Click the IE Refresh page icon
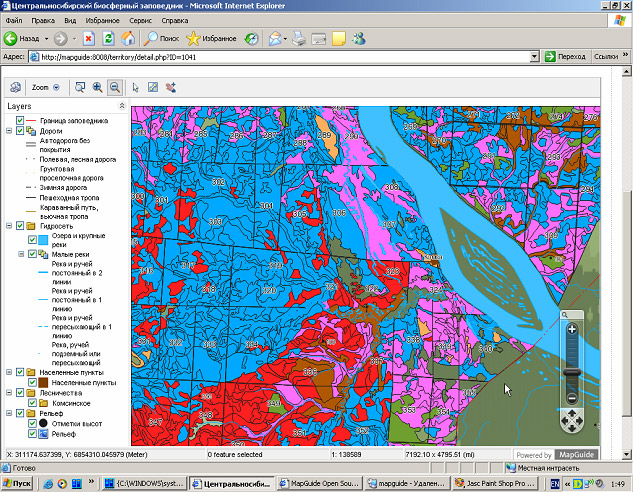The height and width of the screenshot is (492, 633). point(108,39)
